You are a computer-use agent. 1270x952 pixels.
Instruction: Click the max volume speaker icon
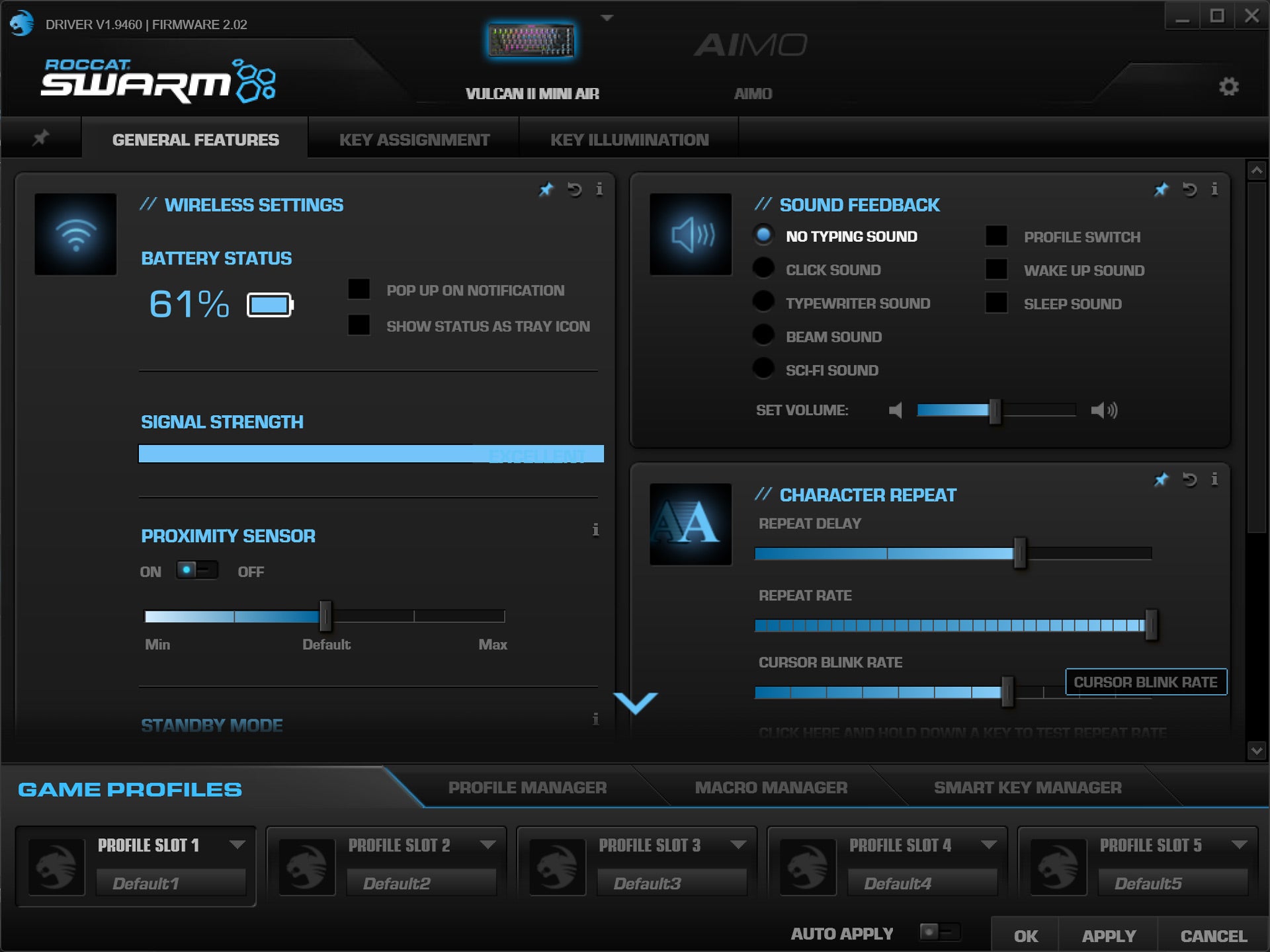pos(1104,411)
